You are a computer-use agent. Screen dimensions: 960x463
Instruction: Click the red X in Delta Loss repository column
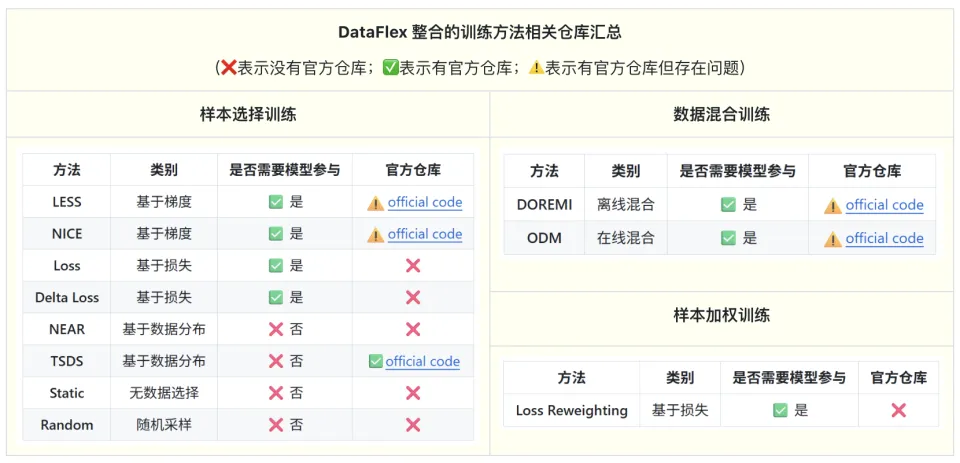(413, 298)
